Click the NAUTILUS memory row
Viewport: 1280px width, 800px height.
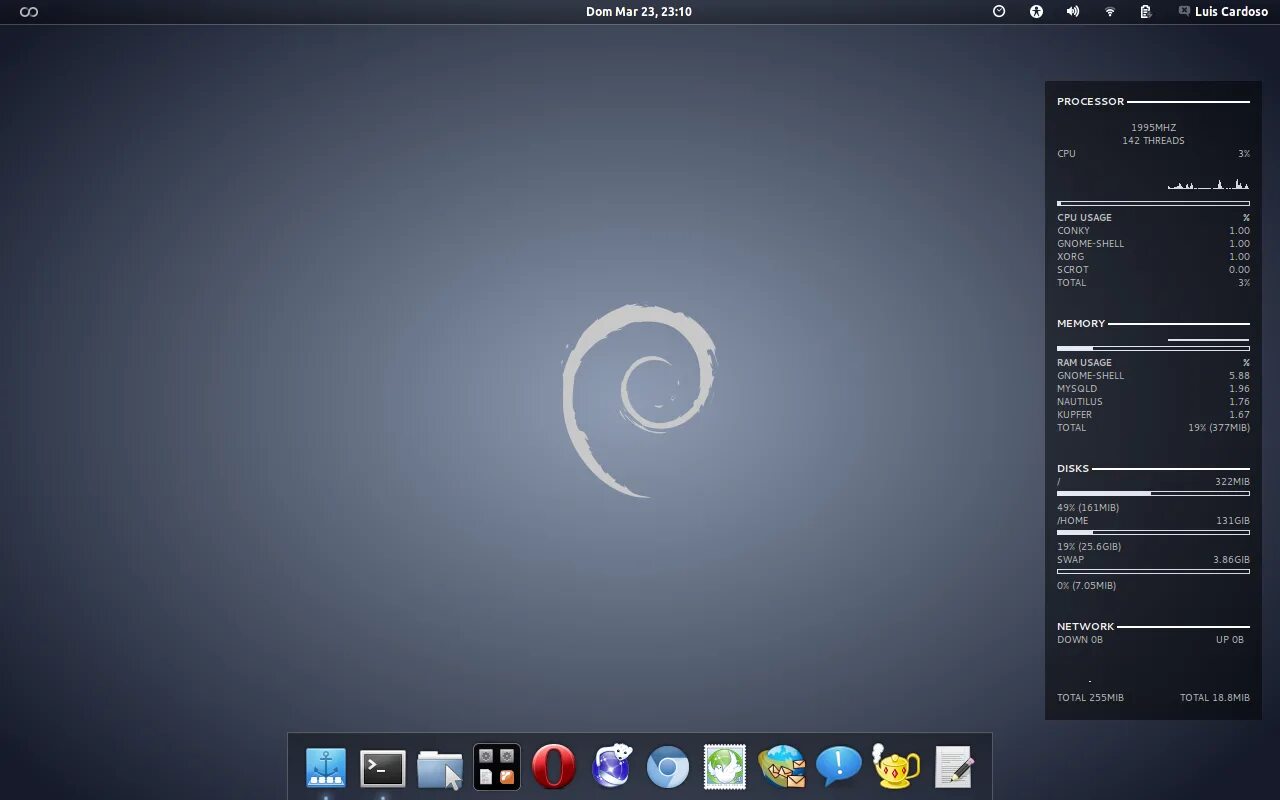click(1153, 402)
